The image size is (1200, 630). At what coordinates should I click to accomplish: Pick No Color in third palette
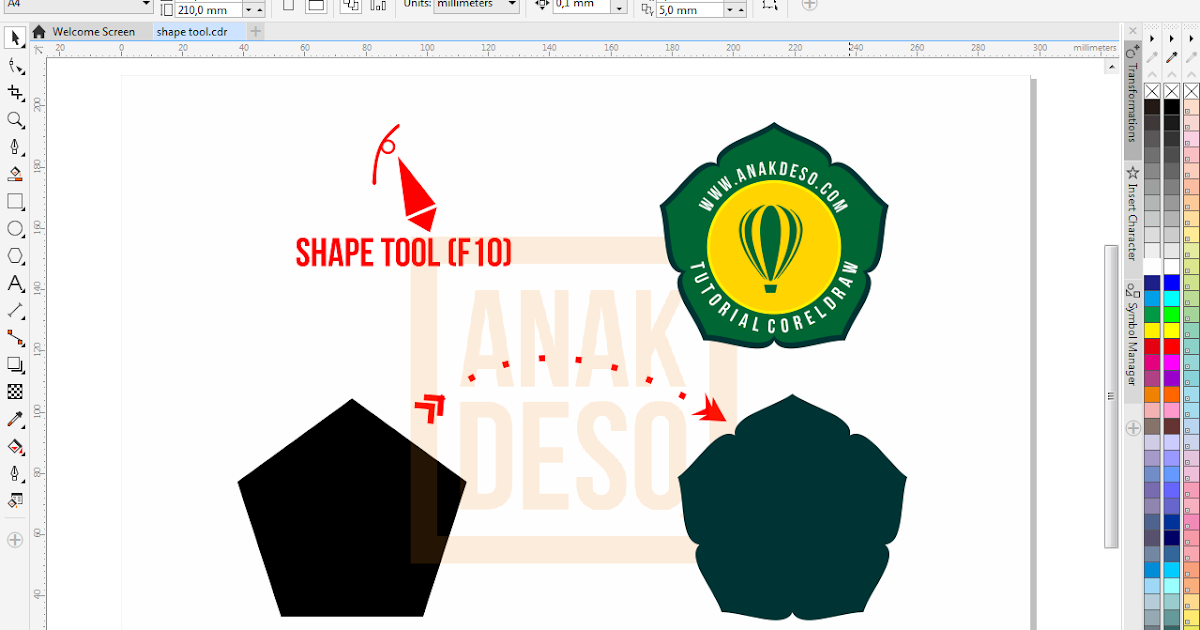coord(1191,91)
